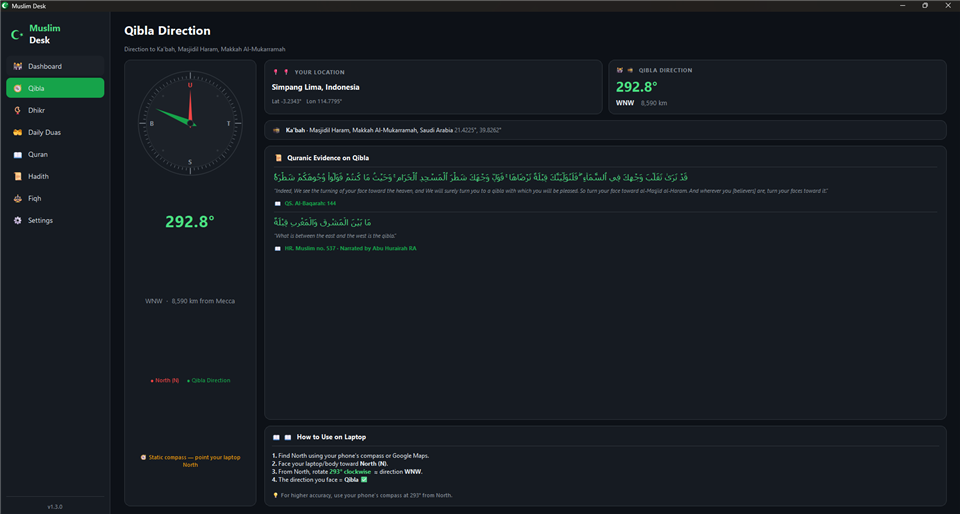Viewport: 960px width, 514px height.
Task: Click the How to Use on Laptop heading
Action: tap(331, 437)
